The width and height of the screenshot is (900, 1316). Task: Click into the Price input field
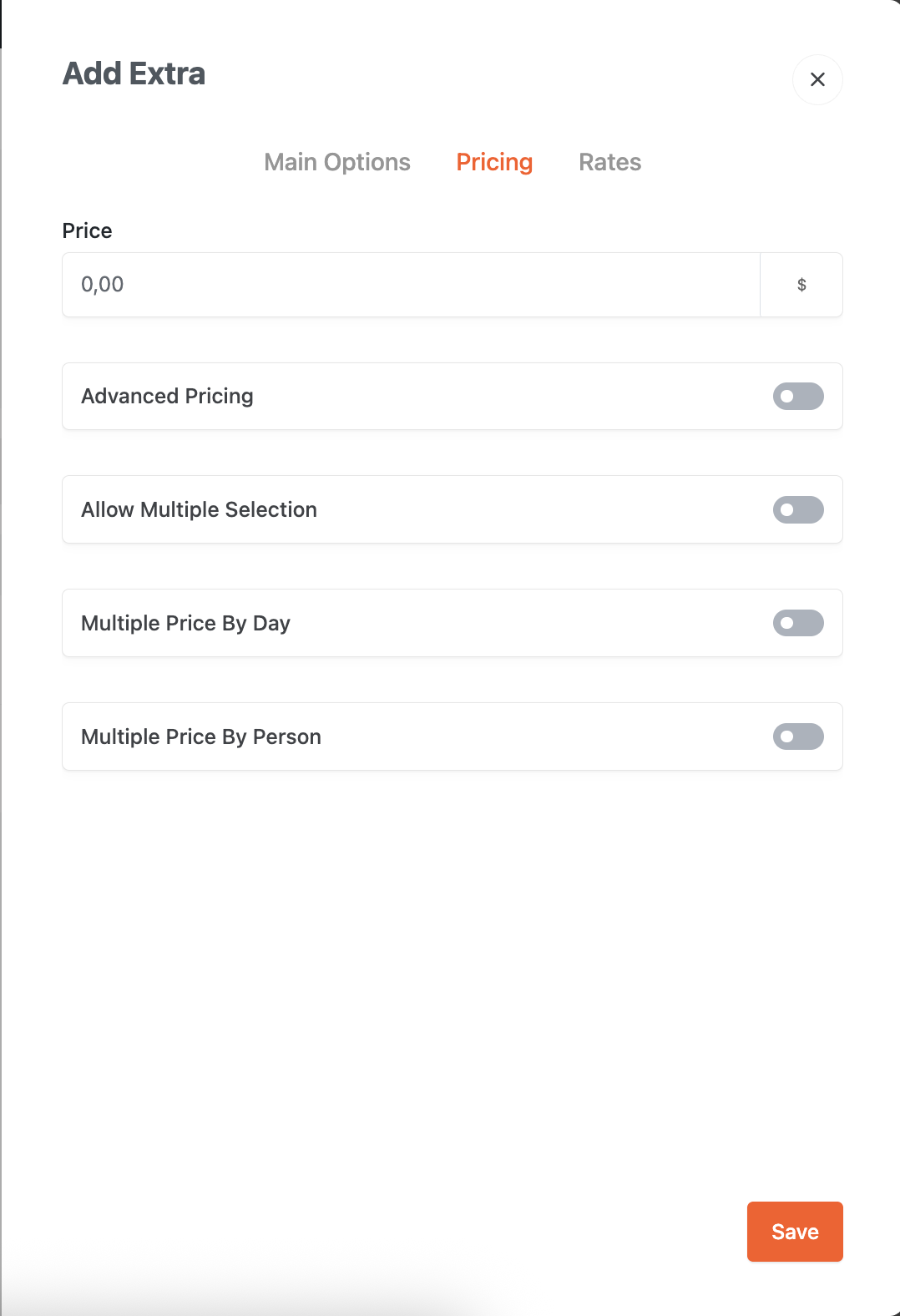point(411,285)
